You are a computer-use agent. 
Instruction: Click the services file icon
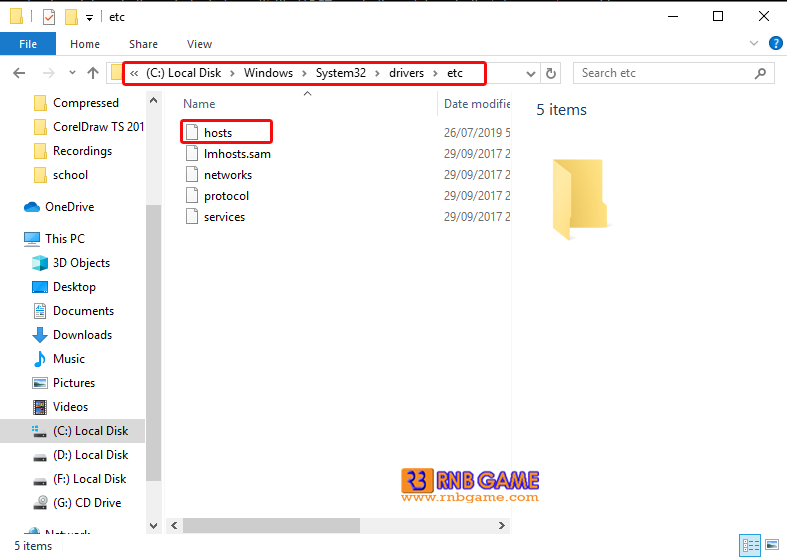192,217
